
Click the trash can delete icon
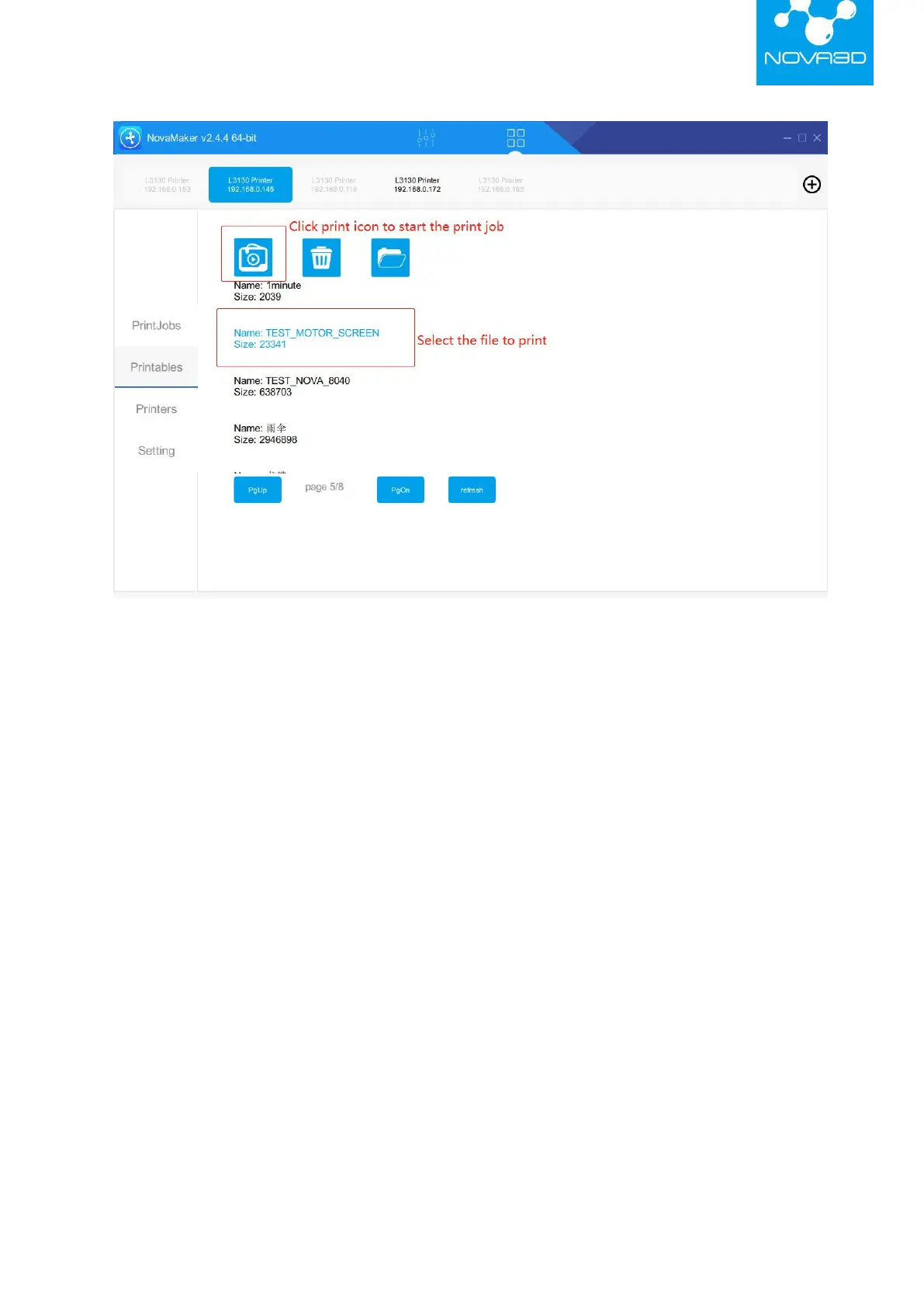(x=321, y=258)
